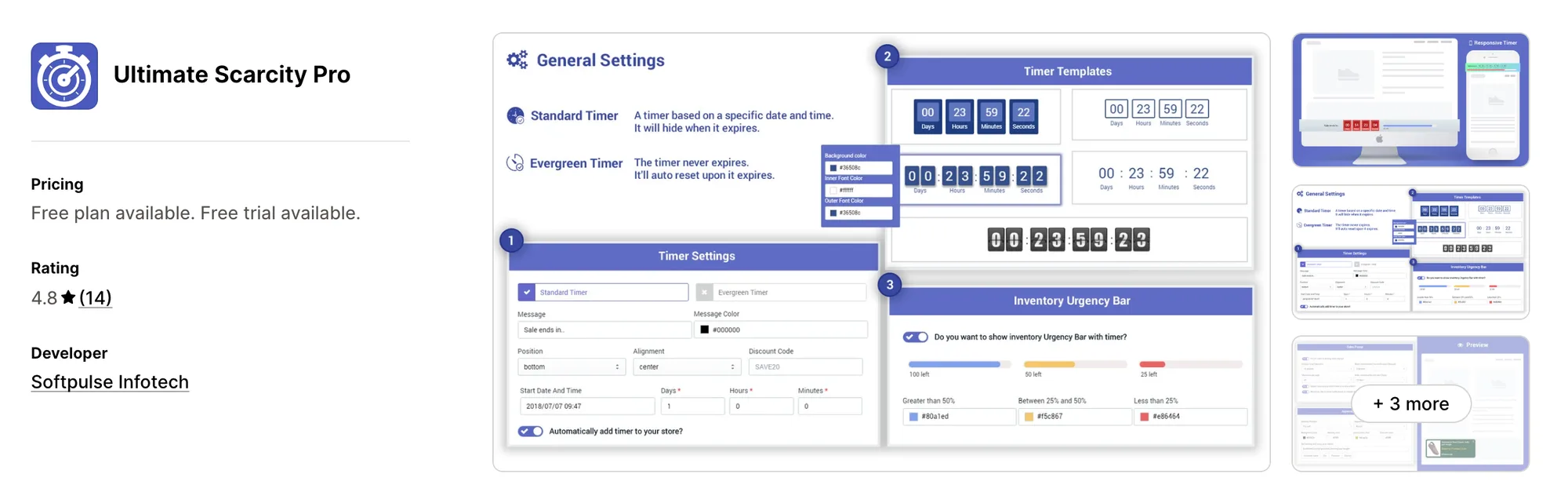Check the Standard Timer checkbox
The height and width of the screenshot is (503, 1568).
coord(527,292)
